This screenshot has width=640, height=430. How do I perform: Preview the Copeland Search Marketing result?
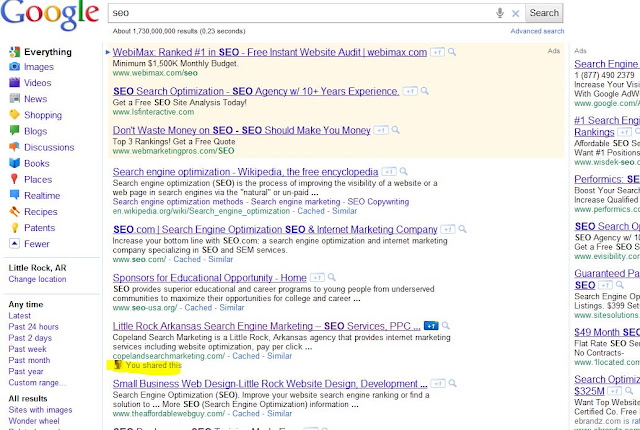[x=446, y=326]
